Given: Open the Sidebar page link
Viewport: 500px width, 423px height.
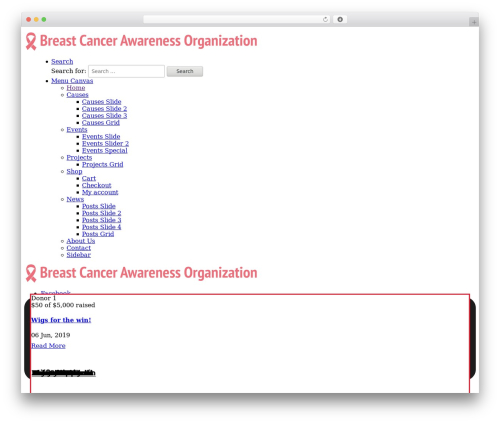Looking at the screenshot, I should coord(78,255).
